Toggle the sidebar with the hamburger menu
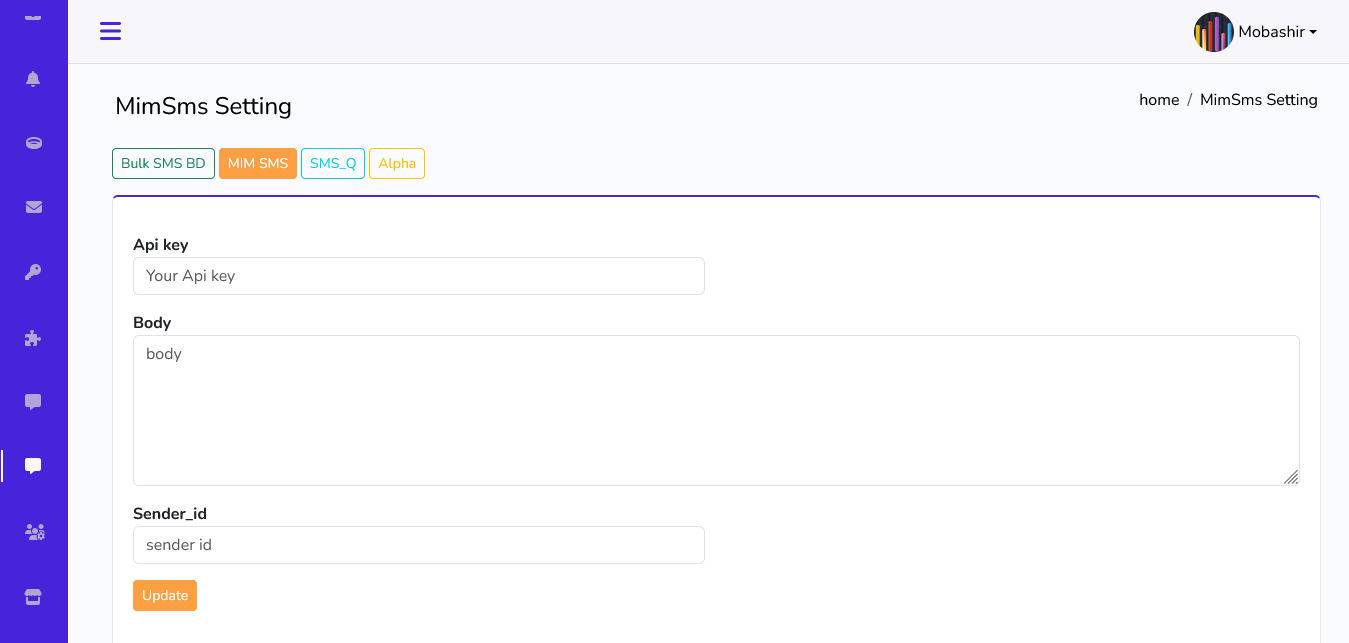This screenshot has width=1349, height=643. tap(110, 31)
